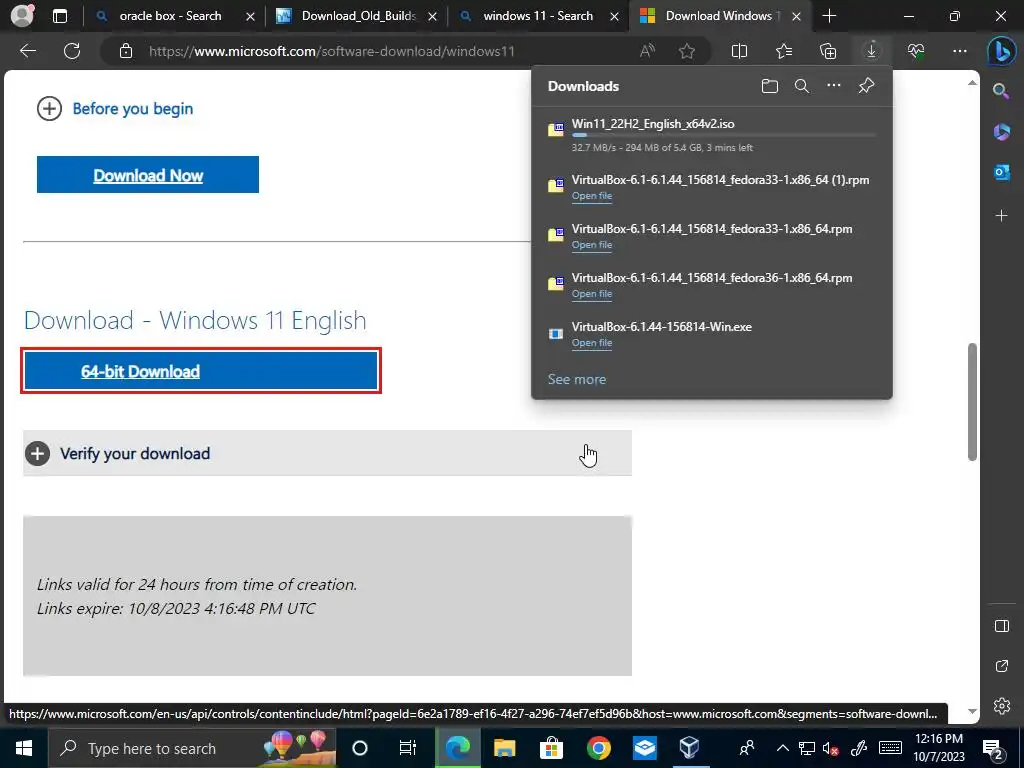Show hidden system tray icons
The height and width of the screenshot is (768, 1024).
click(782, 748)
